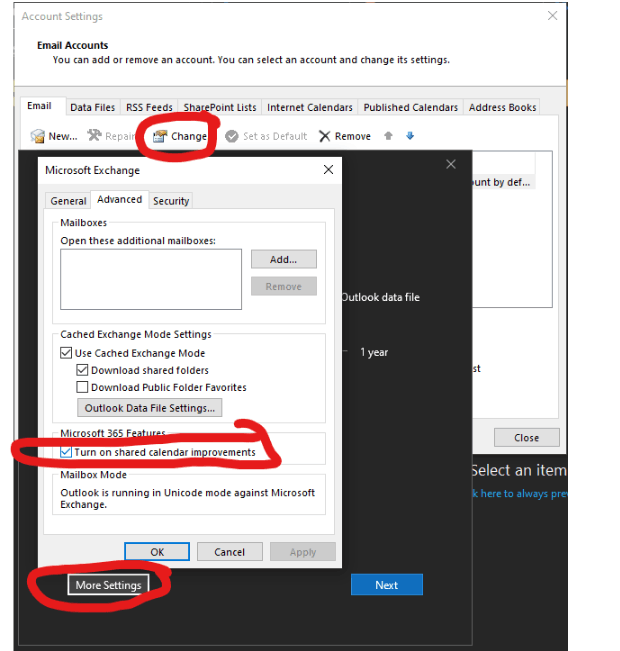
Task: Move account down with blue arrow
Action: pos(410,136)
